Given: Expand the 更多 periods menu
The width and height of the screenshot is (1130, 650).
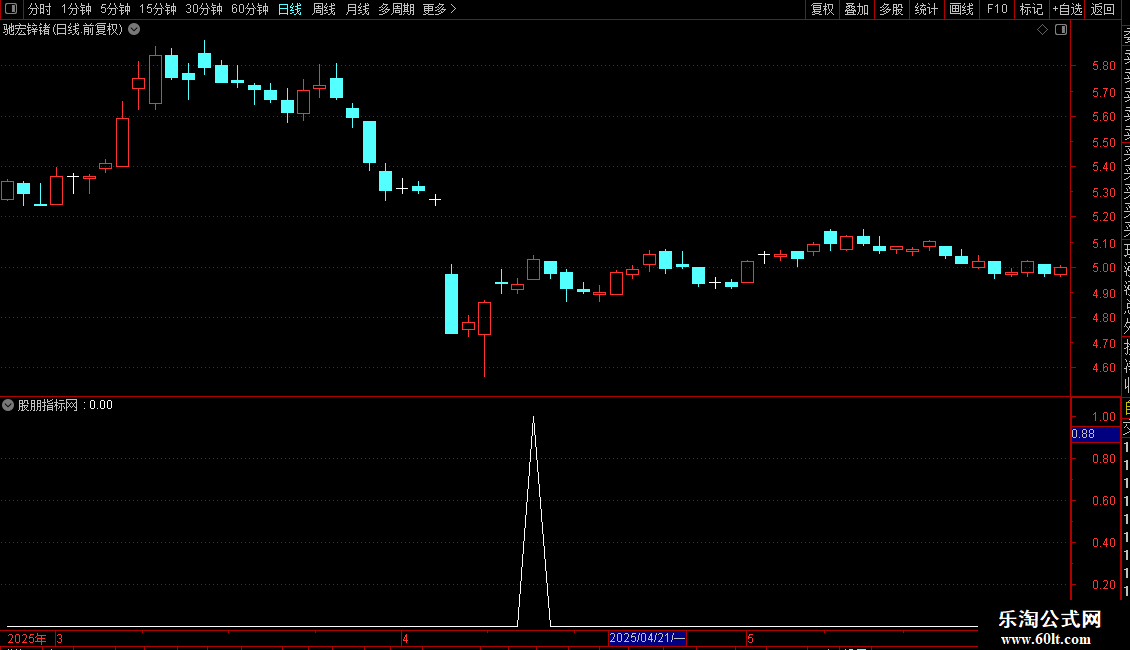Looking at the screenshot, I should pyautogui.click(x=439, y=9).
